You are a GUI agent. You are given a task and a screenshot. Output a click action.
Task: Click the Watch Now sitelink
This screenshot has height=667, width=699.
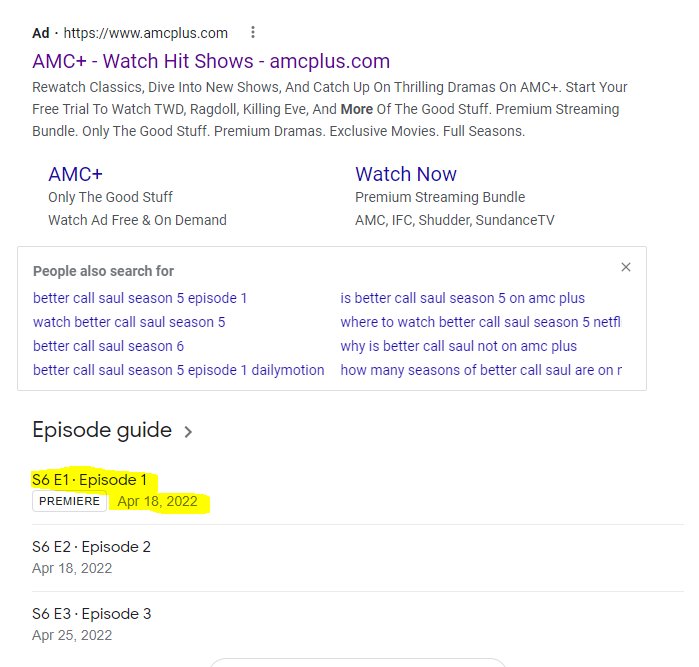(406, 174)
